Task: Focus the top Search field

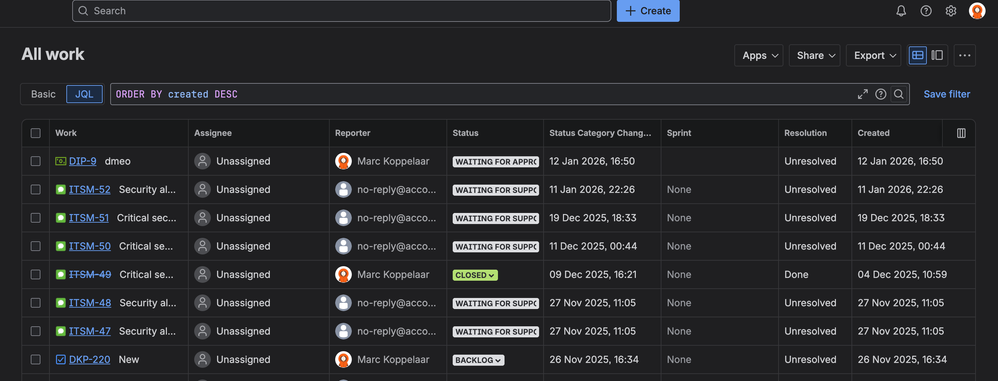Action: [x=341, y=11]
